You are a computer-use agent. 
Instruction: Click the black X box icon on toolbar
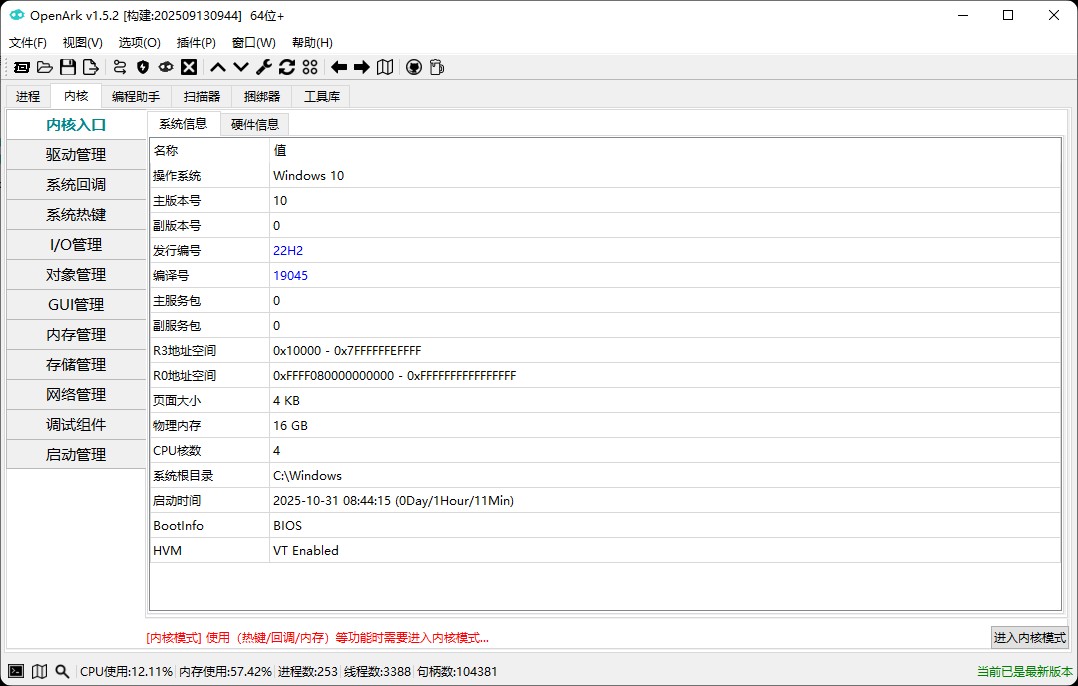coord(189,67)
